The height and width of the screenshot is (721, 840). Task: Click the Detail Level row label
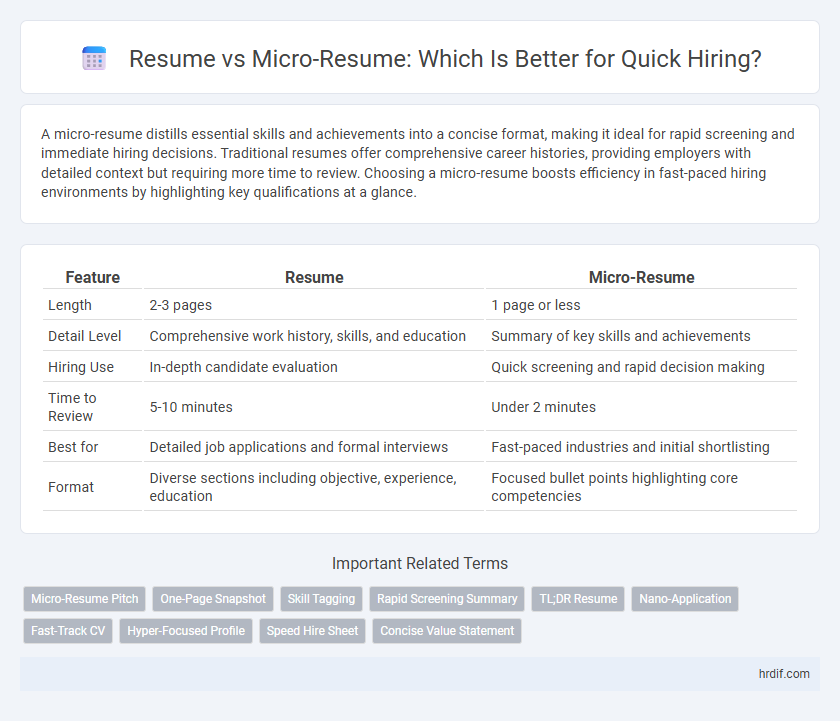[85, 336]
